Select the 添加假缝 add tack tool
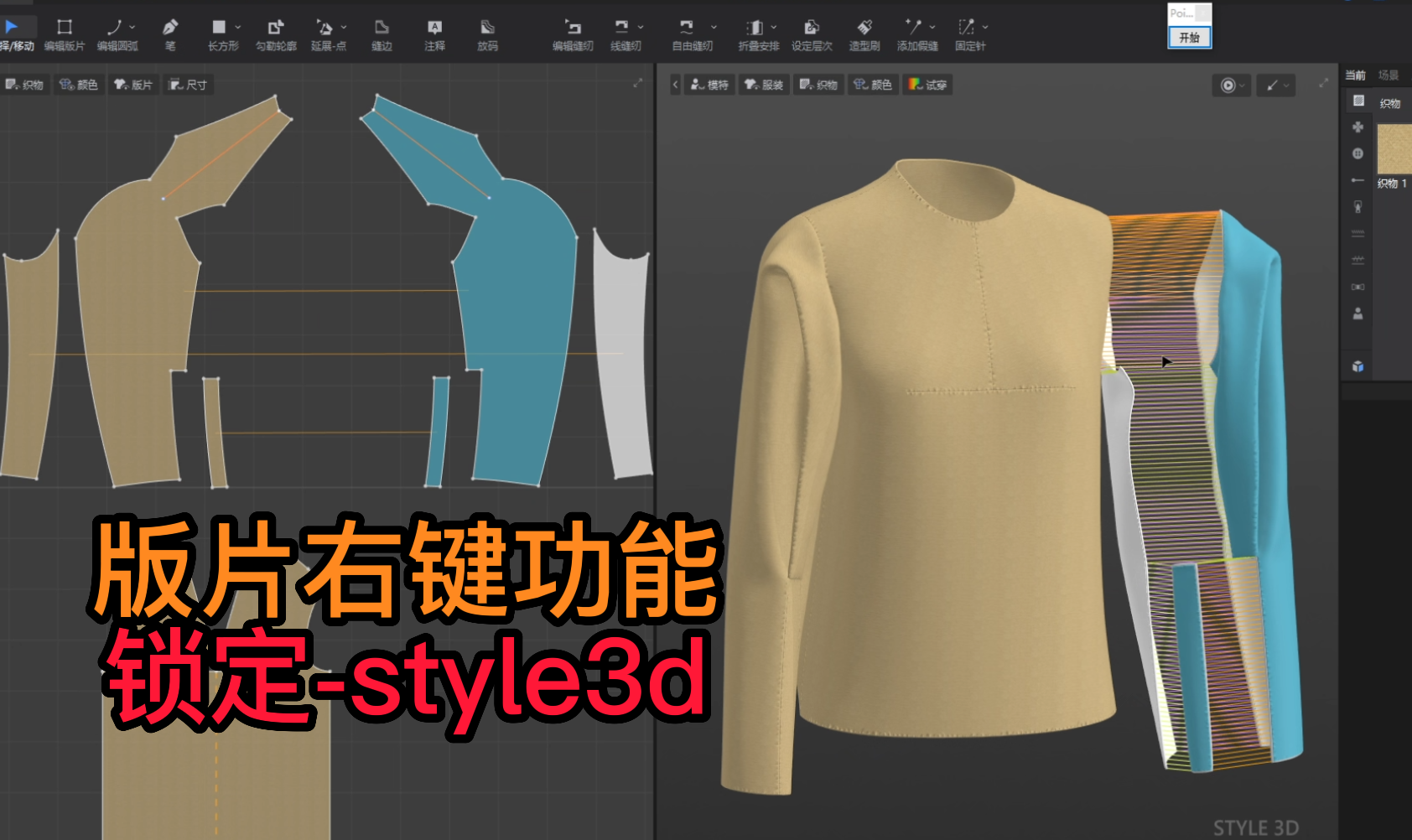The height and width of the screenshot is (840, 1412). click(x=916, y=35)
